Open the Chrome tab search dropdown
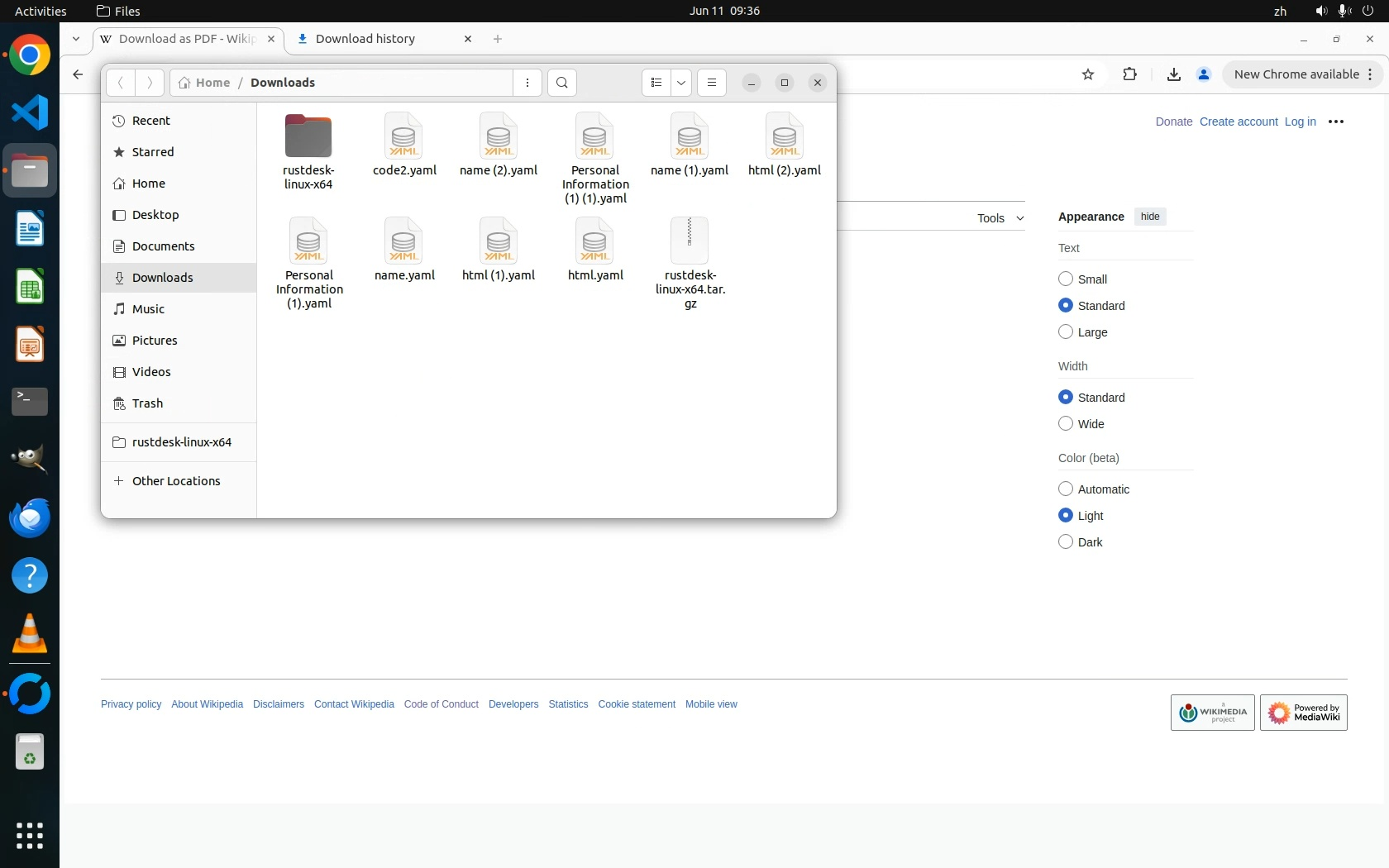The image size is (1389, 868). point(76,39)
